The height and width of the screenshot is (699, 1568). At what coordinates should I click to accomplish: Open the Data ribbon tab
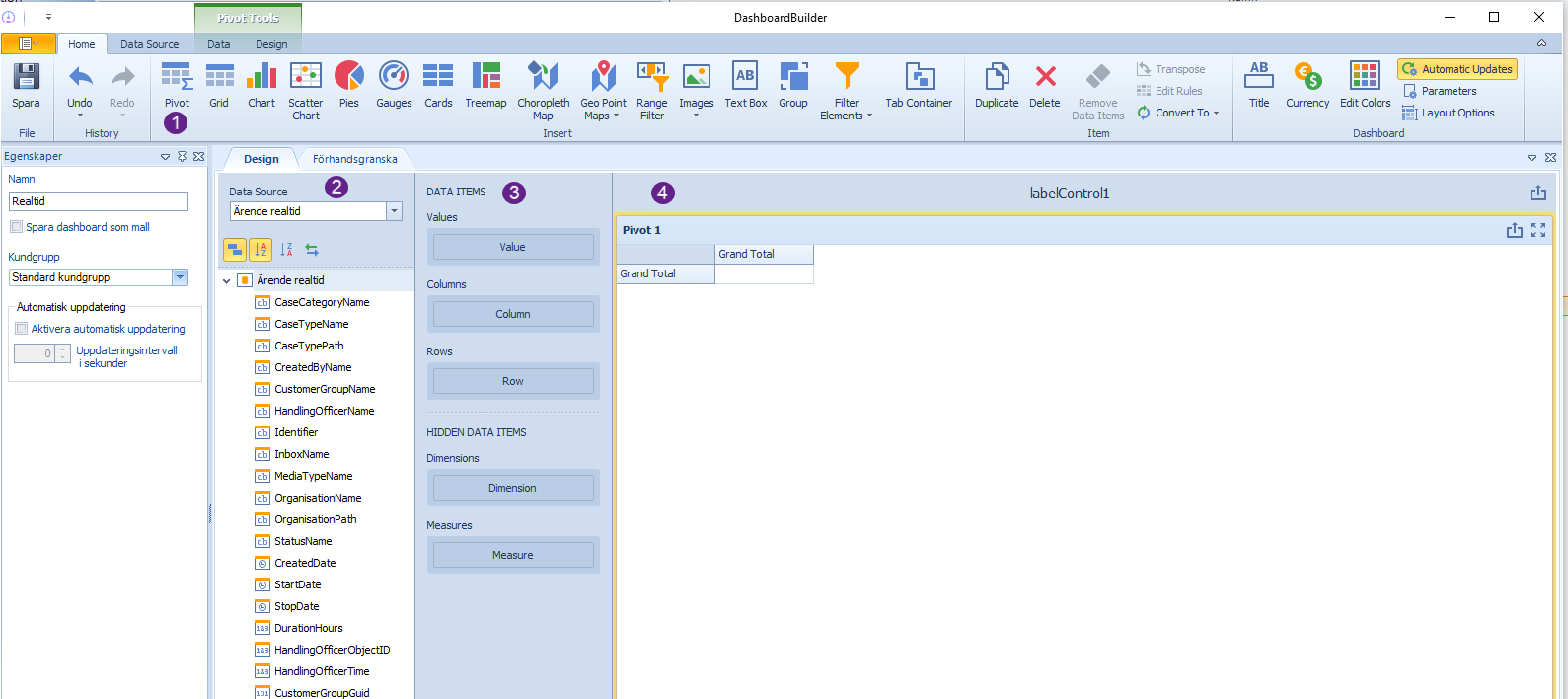pyautogui.click(x=219, y=44)
